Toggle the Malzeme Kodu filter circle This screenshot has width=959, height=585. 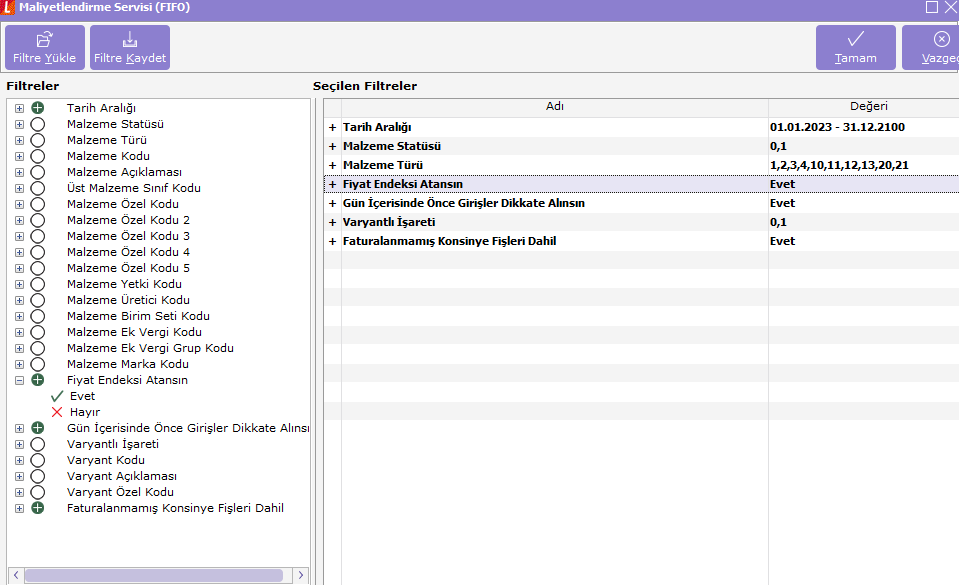[38, 156]
